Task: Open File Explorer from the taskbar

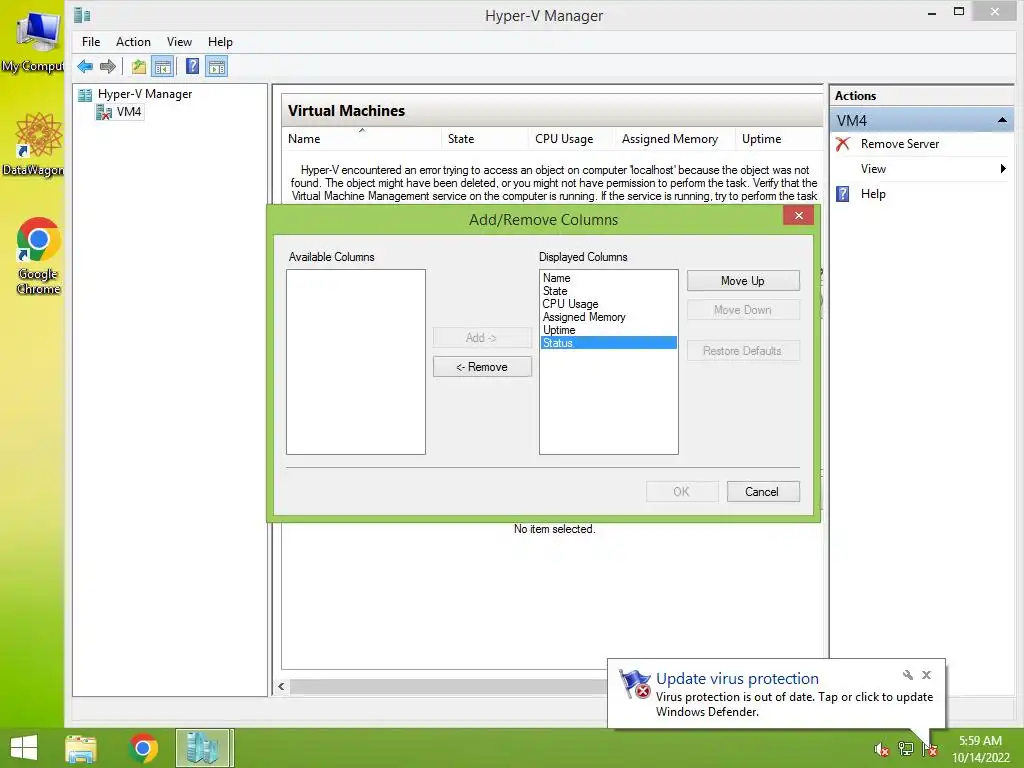Action: 81,748
